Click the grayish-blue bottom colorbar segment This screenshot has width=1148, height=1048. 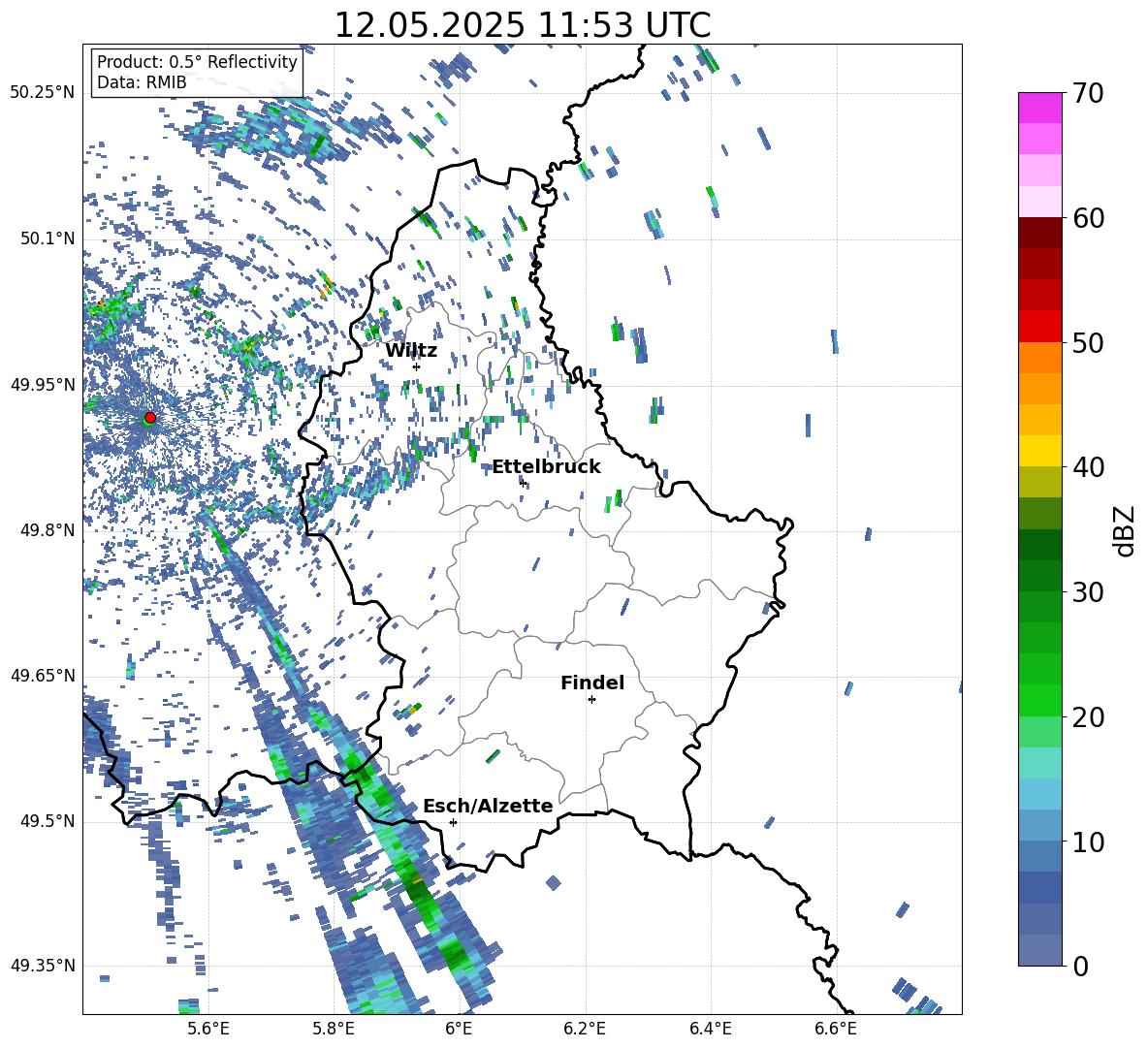(1039, 950)
